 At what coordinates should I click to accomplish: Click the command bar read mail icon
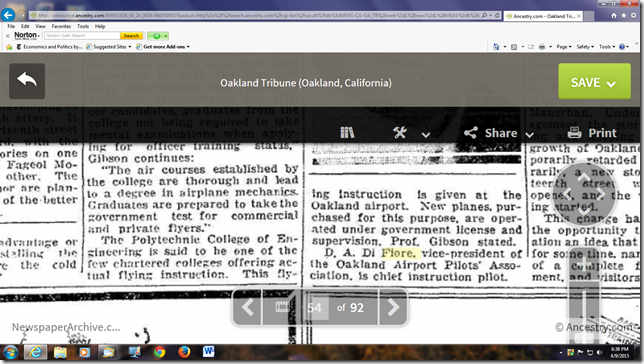click(x=531, y=47)
